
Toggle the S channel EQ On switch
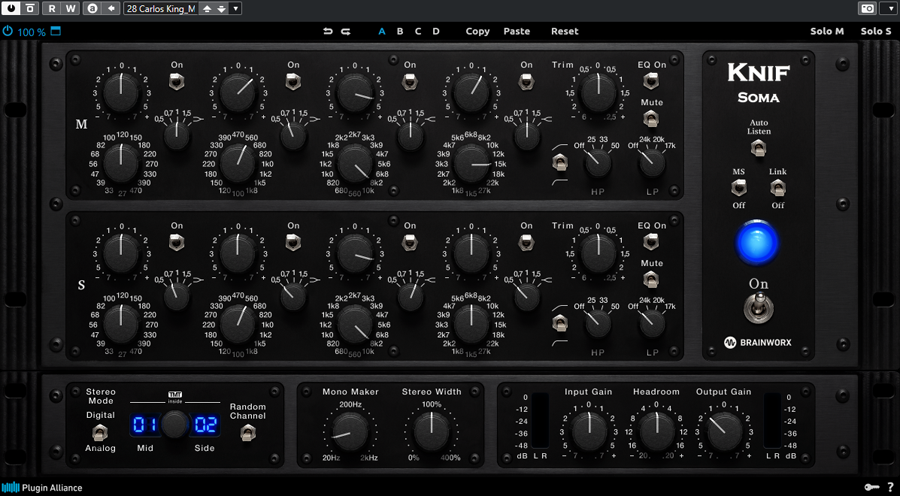click(x=651, y=242)
